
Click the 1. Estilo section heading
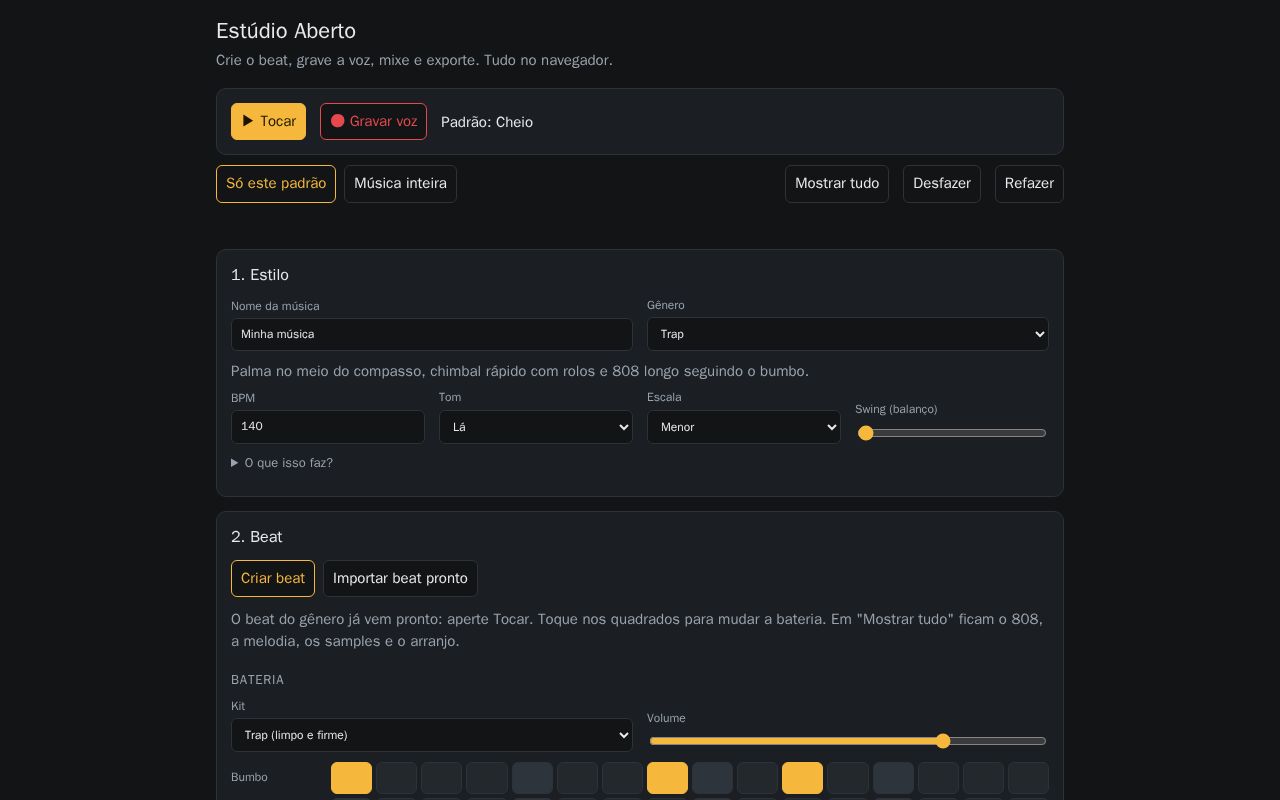(260, 275)
